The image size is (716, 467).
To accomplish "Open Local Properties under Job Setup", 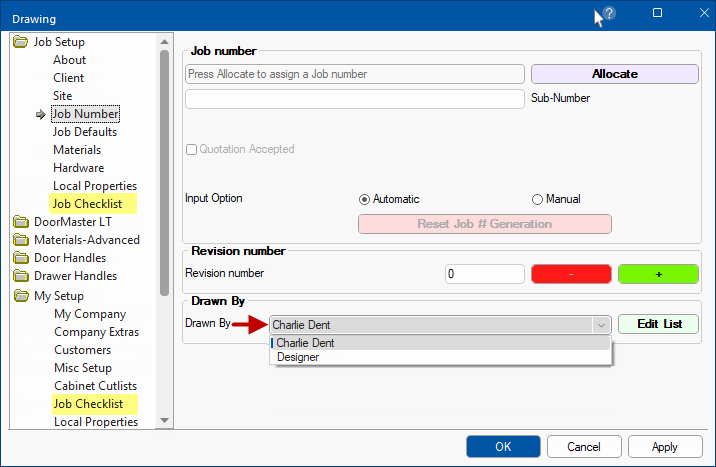I will click(95, 186).
